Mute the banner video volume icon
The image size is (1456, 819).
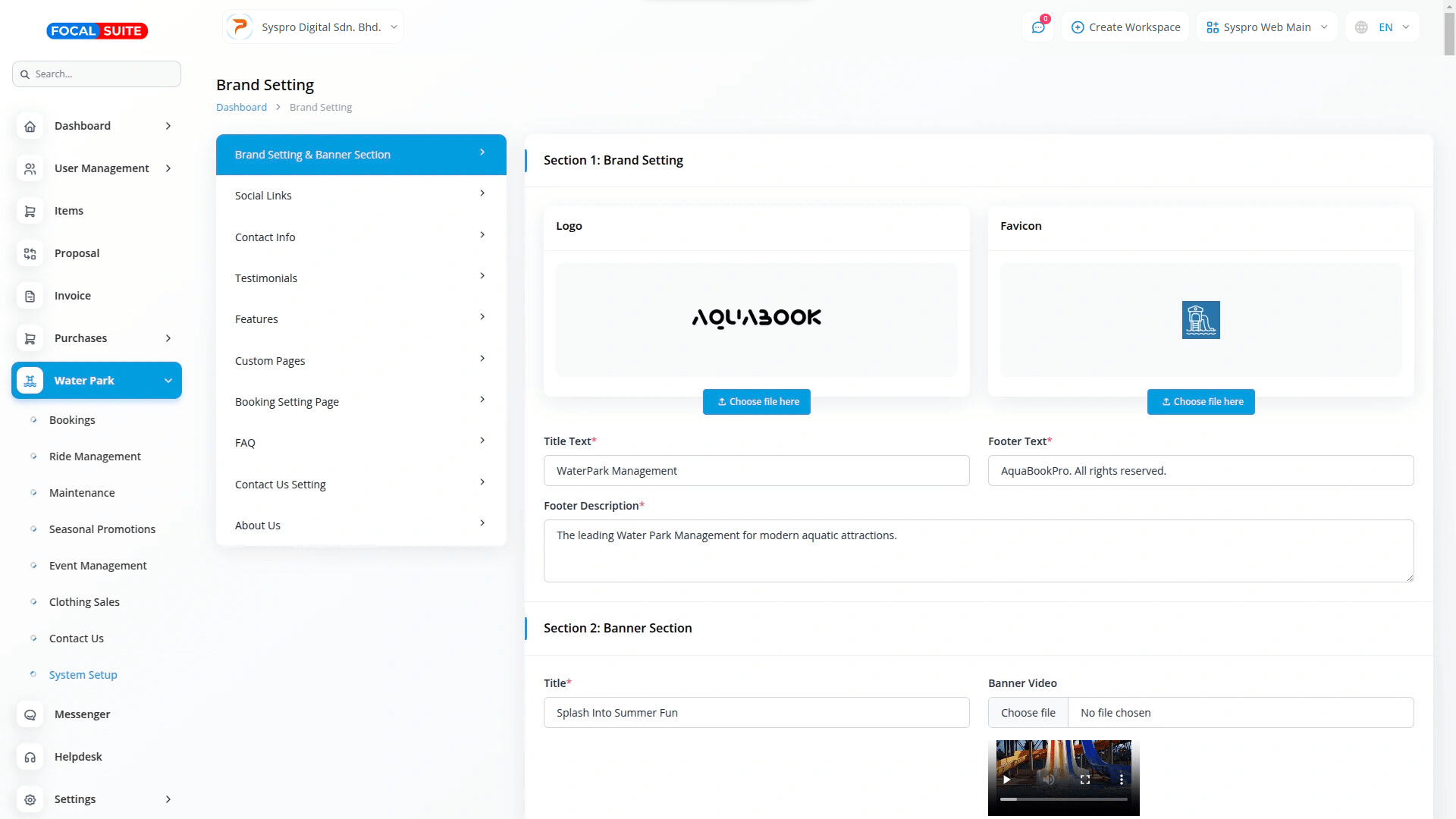[x=1049, y=779]
